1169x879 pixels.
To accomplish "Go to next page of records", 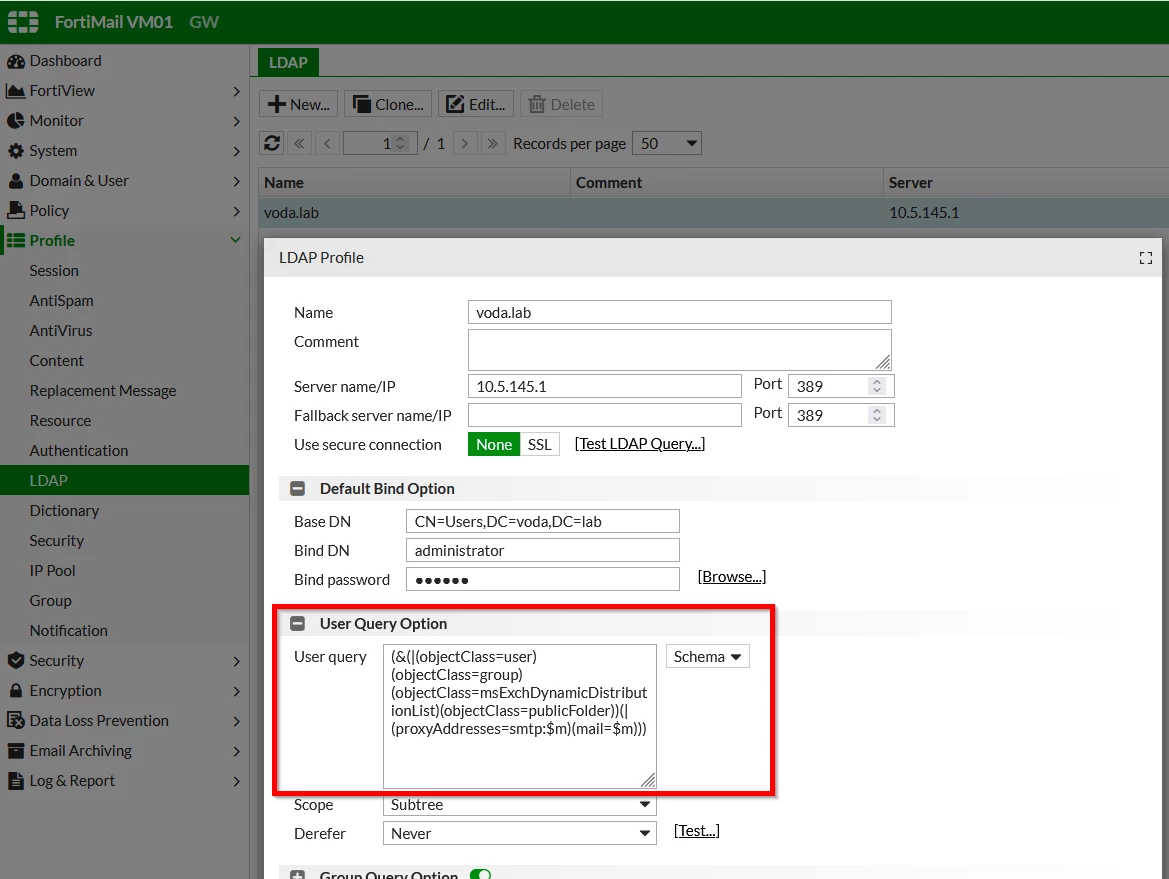I will [x=464, y=143].
